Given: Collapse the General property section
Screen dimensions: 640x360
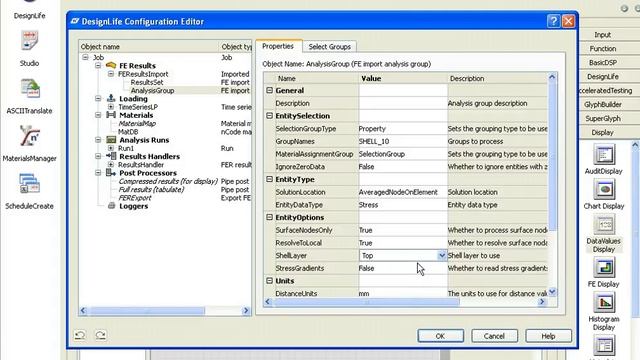Looking at the screenshot, I should pos(269,90).
